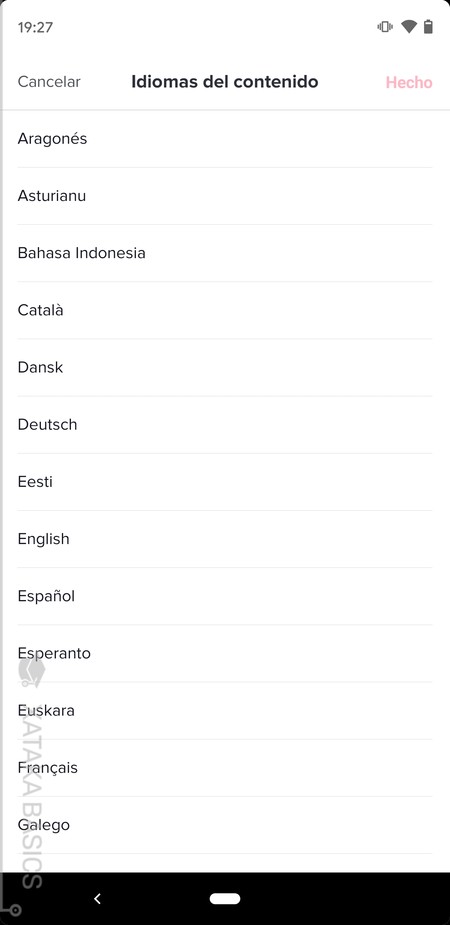Screen dimensions: 450x925
Task: Select Bahasa Indonesia option
Action: pyautogui.click(x=225, y=253)
